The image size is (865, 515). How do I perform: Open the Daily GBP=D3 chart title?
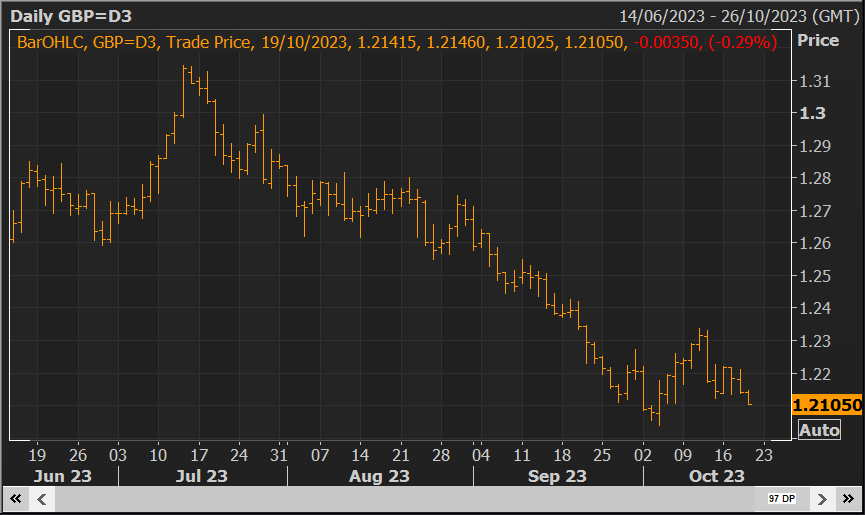pos(68,16)
